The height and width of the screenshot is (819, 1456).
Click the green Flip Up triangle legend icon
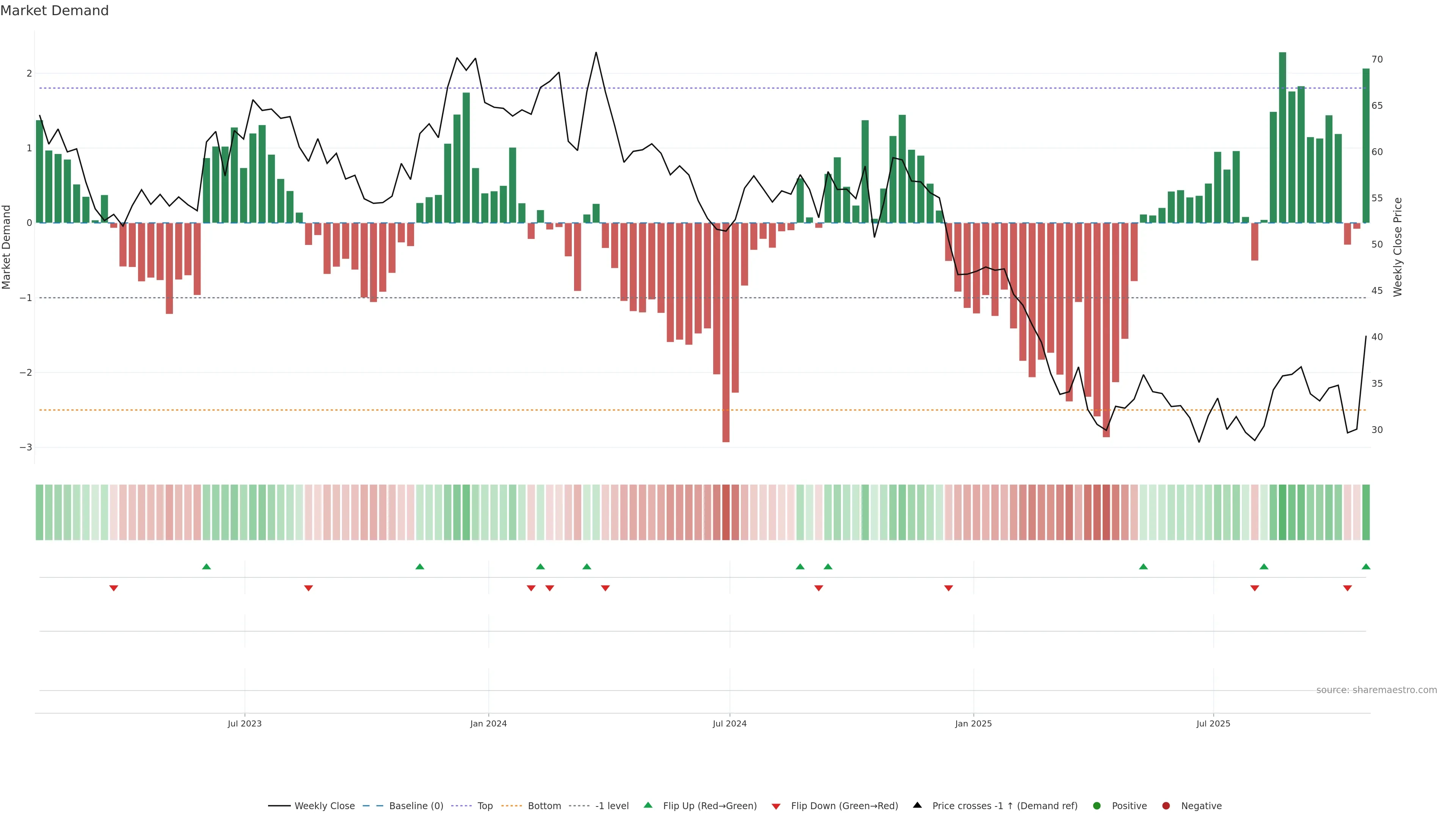pos(648,805)
